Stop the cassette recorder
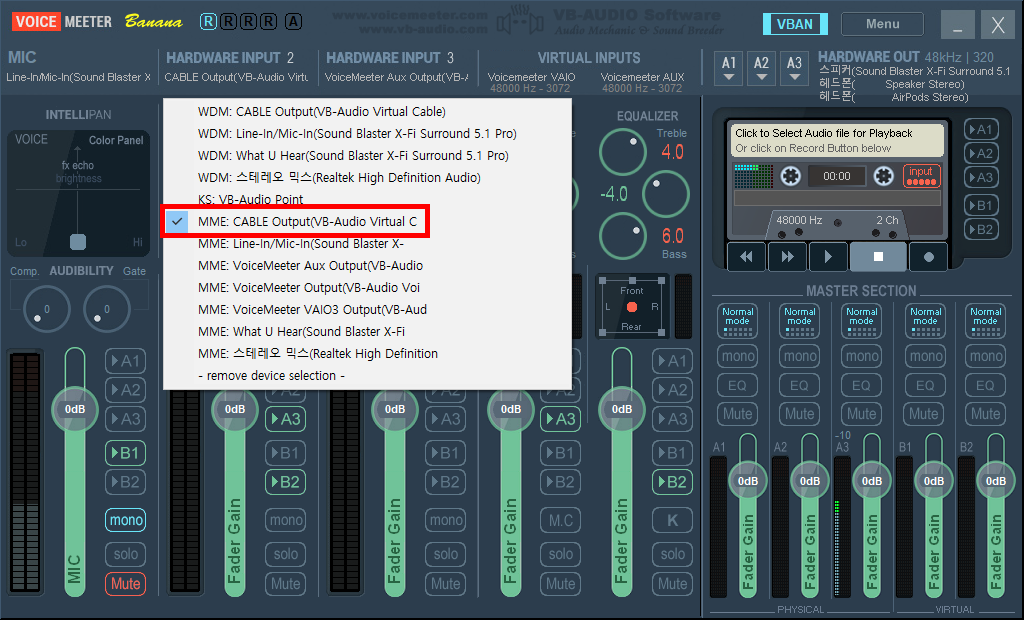The height and width of the screenshot is (620, 1024). [878, 257]
